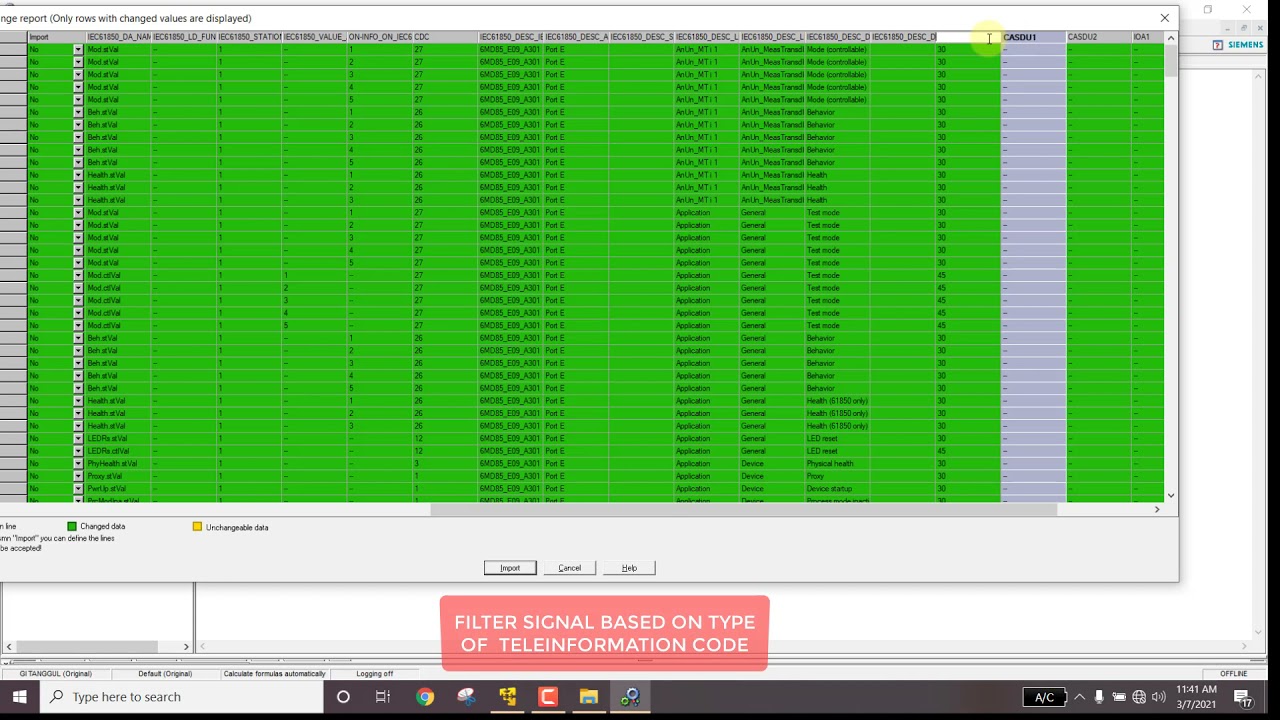Viewport: 1280px width, 720px height.
Task: Click the PhyHealth.stVal cell
Action: tap(118, 464)
